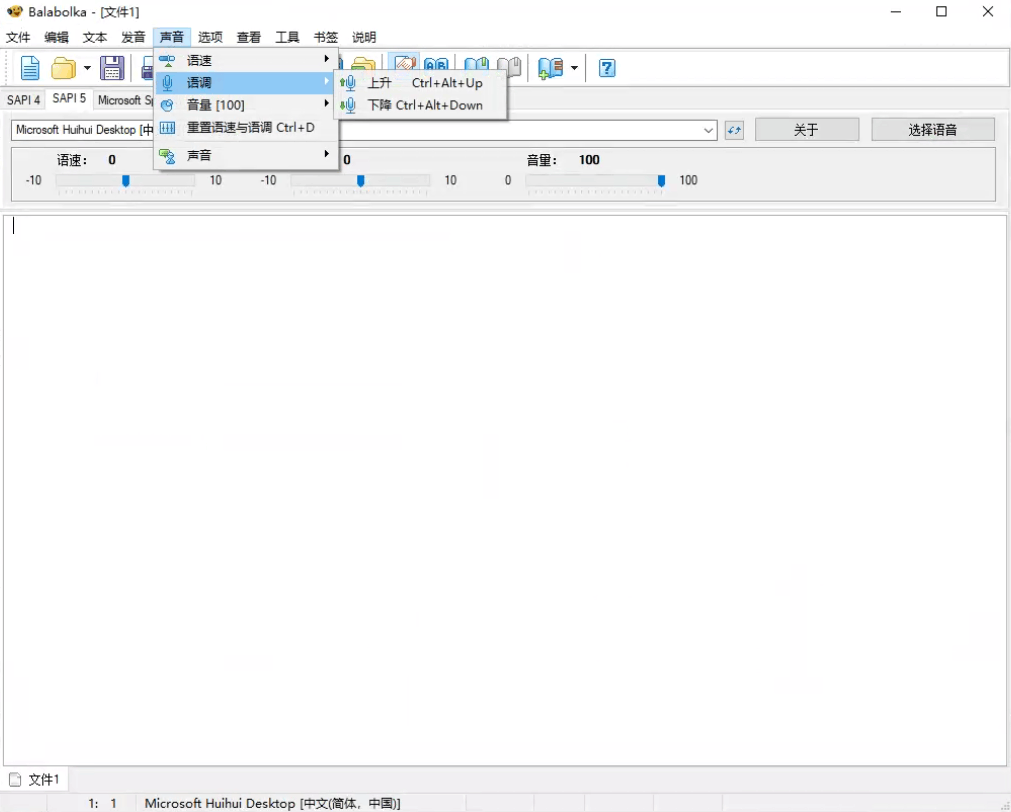1011x812 pixels.
Task: Expand the 声音 submenu arrow at bottom
Action: pyautogui.click(x=327, y=153)
